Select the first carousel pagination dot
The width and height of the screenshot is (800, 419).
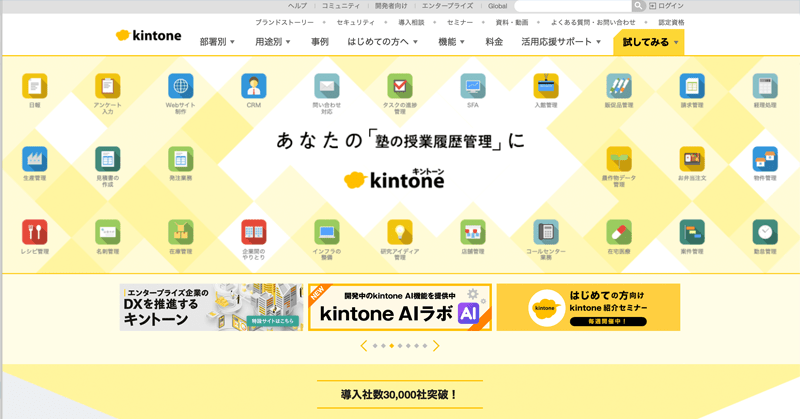[375, 346]
